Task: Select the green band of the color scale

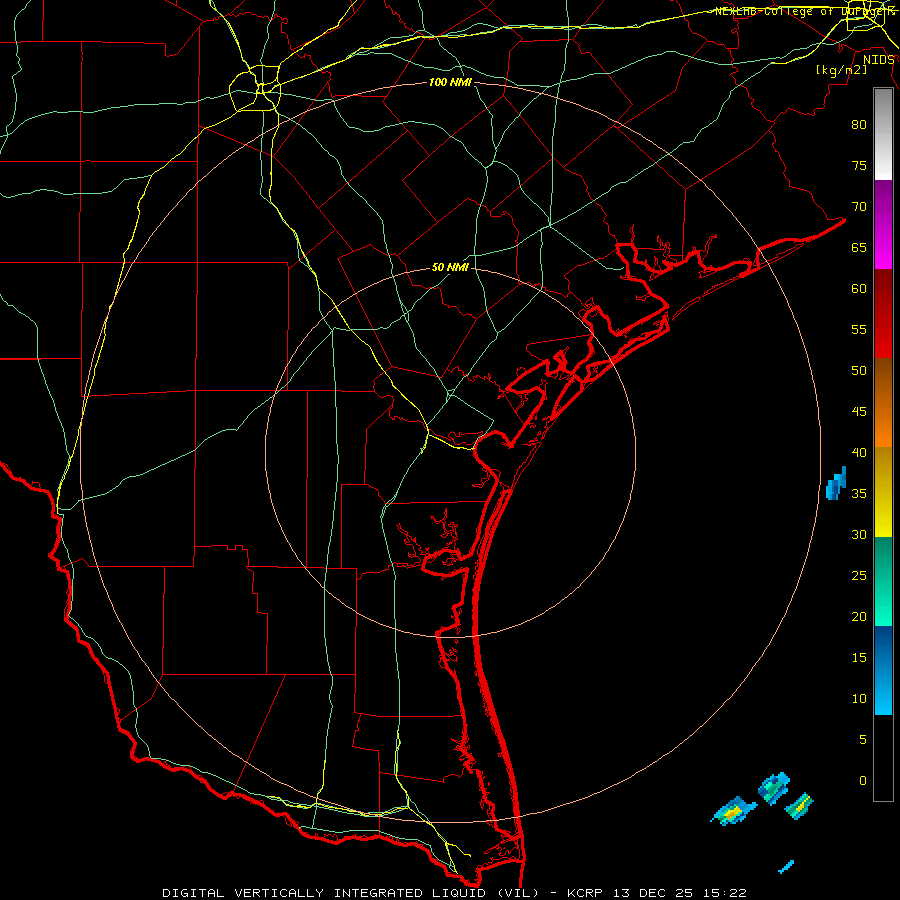Action: click(883, 581)
